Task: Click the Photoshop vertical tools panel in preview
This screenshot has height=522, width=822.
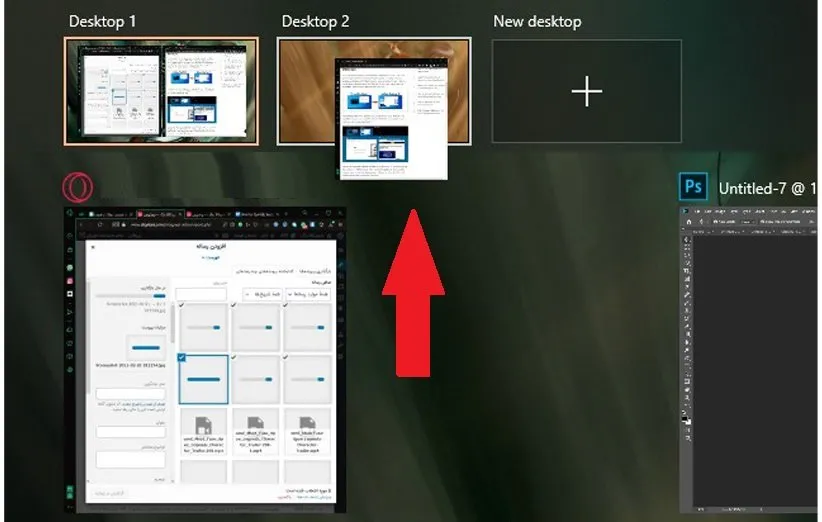Action: pyautogui.click(x=686, y=320)
